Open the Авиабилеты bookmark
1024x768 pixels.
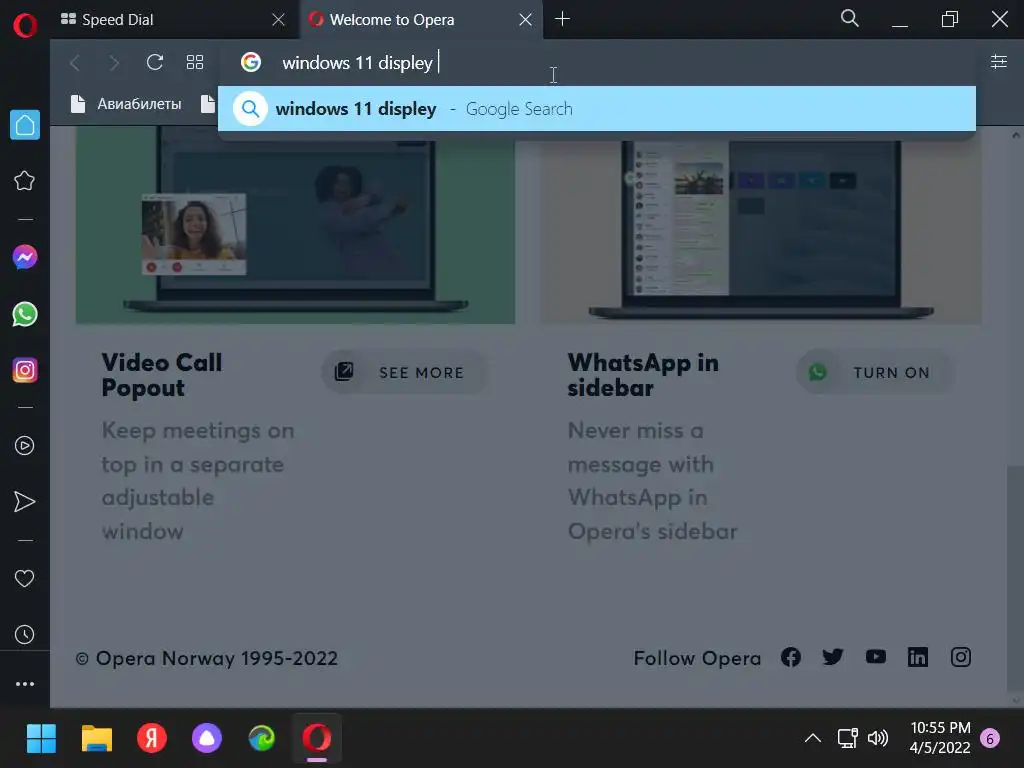[x=127, y=104]
